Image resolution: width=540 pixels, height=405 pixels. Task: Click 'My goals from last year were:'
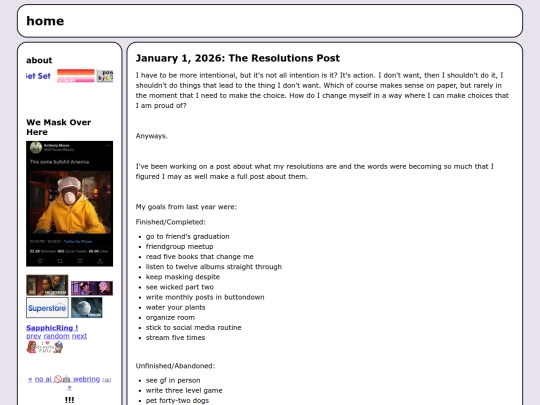coord(186,207)
